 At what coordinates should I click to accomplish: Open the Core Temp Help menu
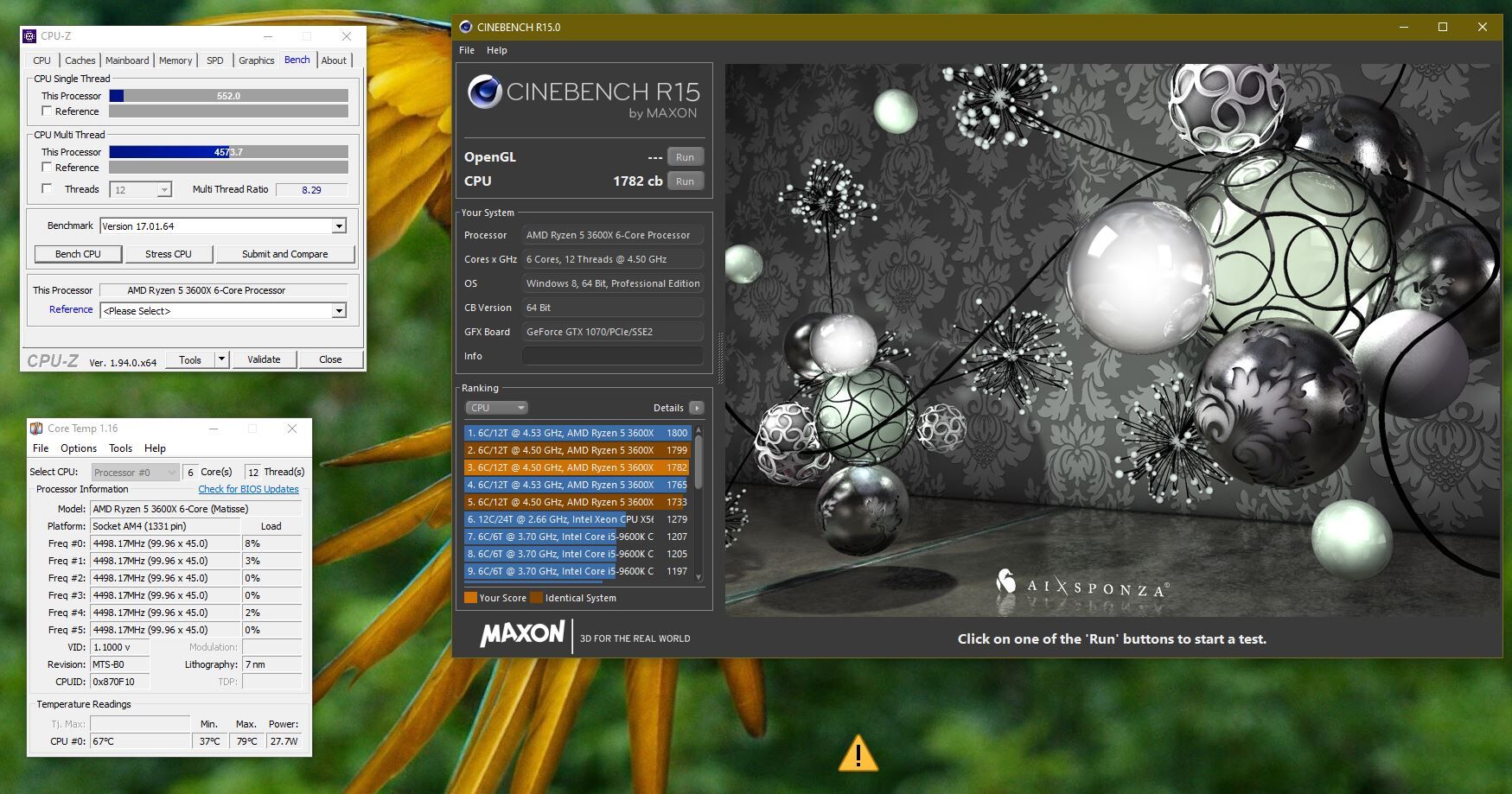155,448
